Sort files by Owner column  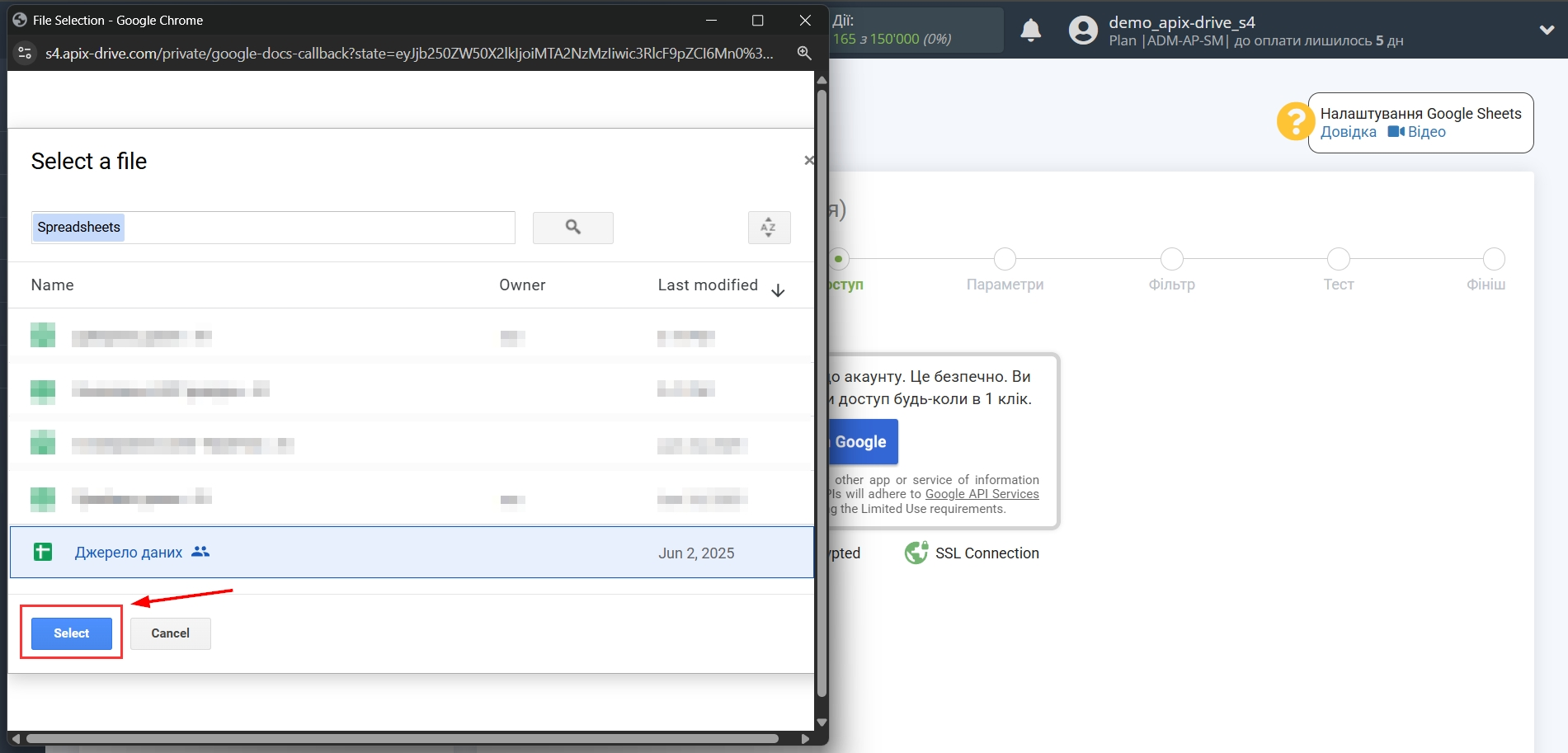(522, 285)
